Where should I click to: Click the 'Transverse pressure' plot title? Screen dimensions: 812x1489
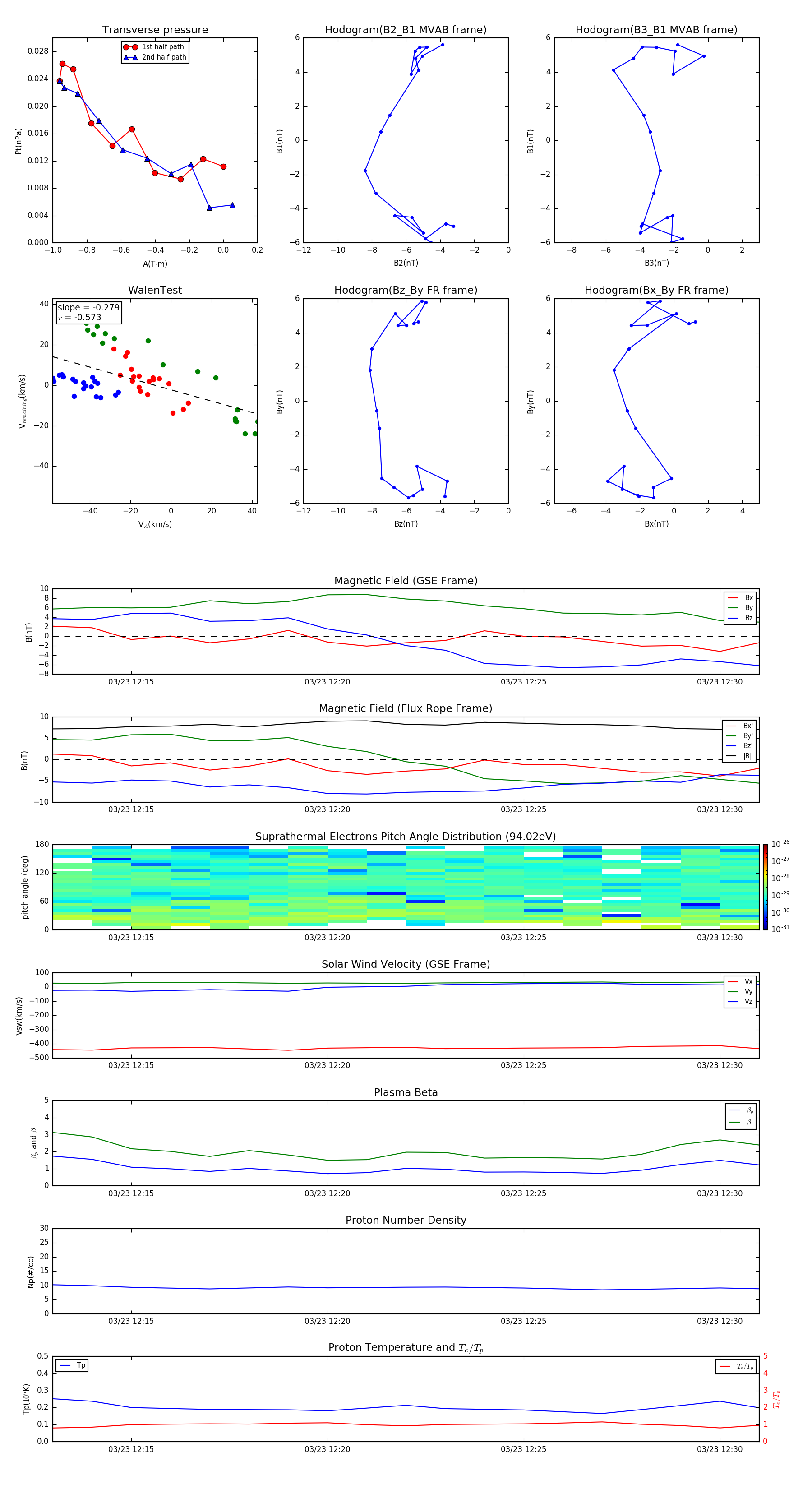point(155,30)
